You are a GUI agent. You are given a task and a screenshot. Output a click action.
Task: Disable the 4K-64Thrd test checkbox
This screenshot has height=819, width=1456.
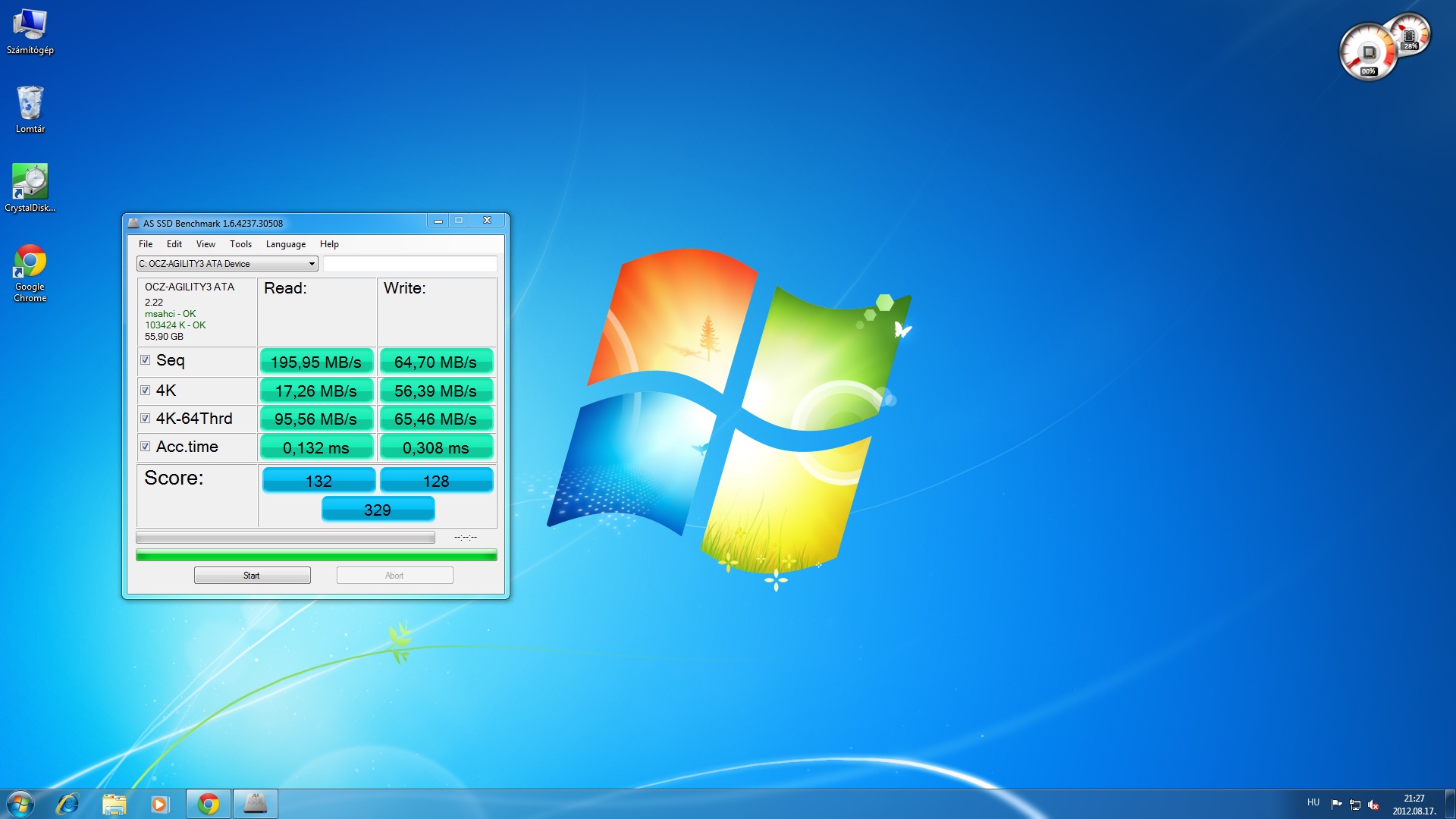[x=145, y=419]
